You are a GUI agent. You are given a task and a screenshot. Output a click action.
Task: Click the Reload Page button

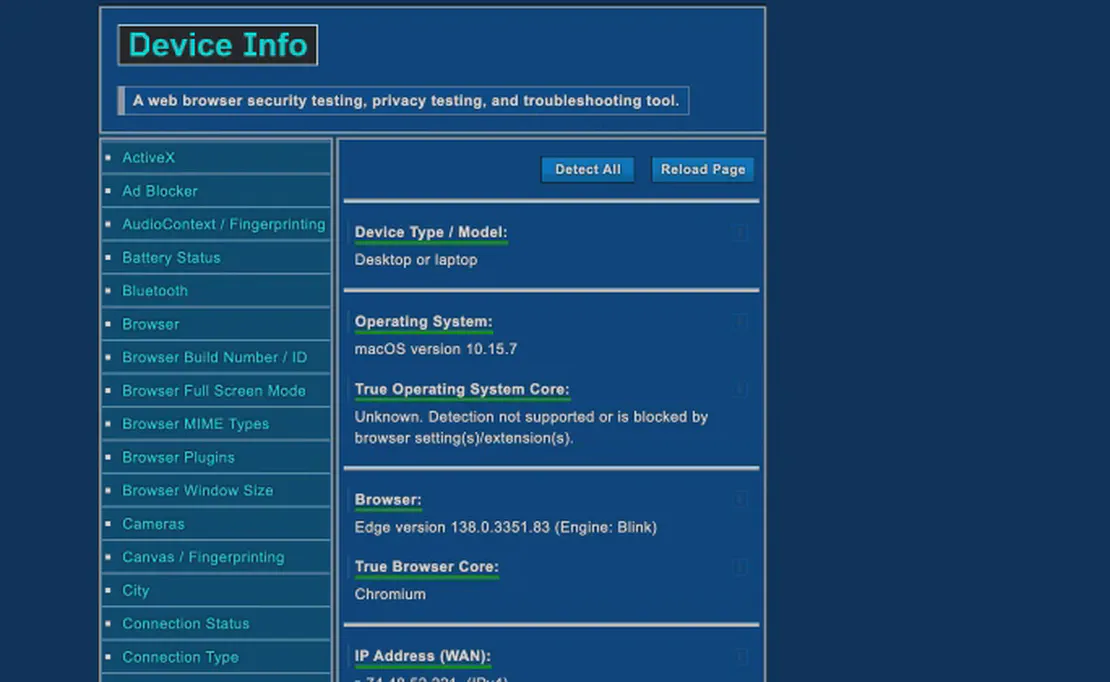pos(702,169)
